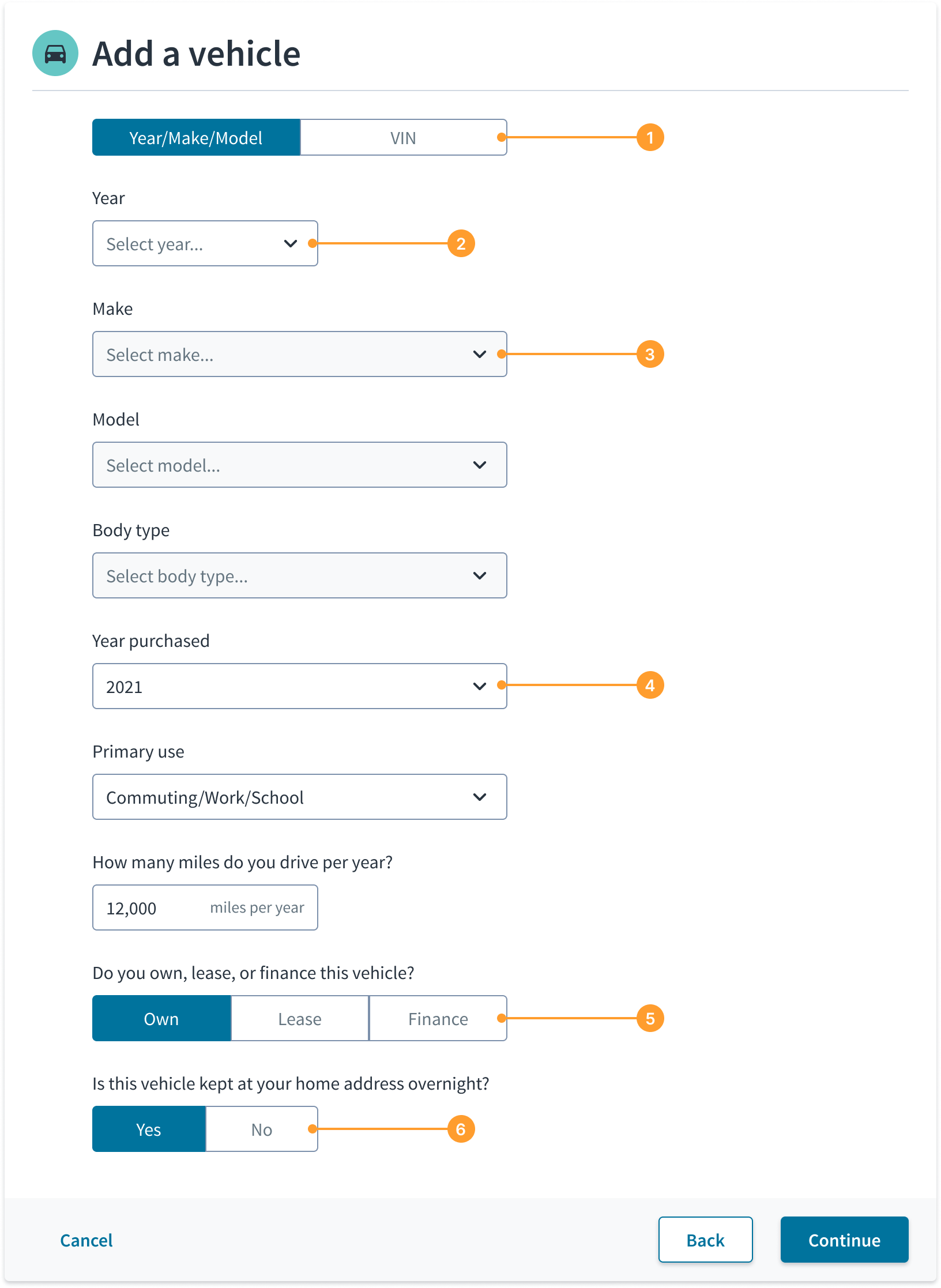The width and height of the screenshot is (941, 1288).
Task: Click the teal car icon beside the title
Action: (55, 53)
